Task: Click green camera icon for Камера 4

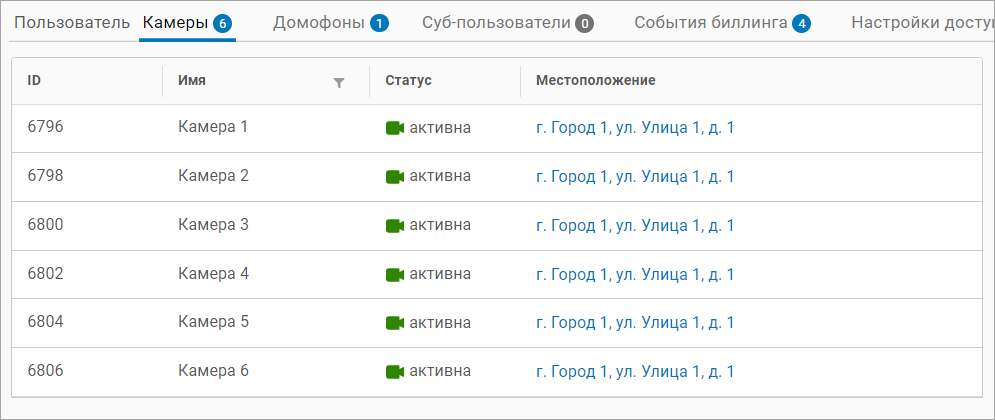Action: [394, 274]
